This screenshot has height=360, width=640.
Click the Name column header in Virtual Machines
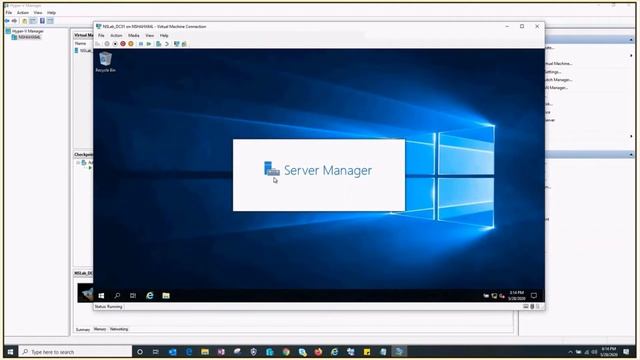coord(80,43)
